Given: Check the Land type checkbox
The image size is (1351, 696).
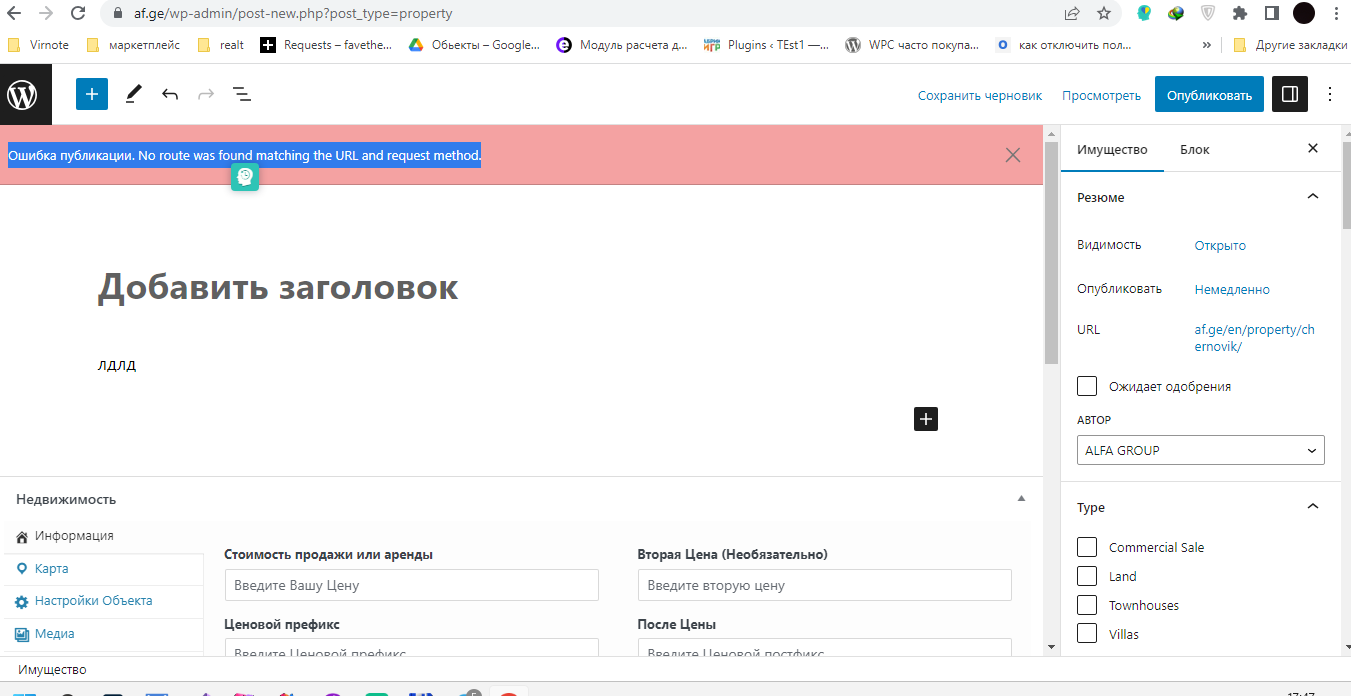Looking at the screenshot, I should coord(1087,576).
